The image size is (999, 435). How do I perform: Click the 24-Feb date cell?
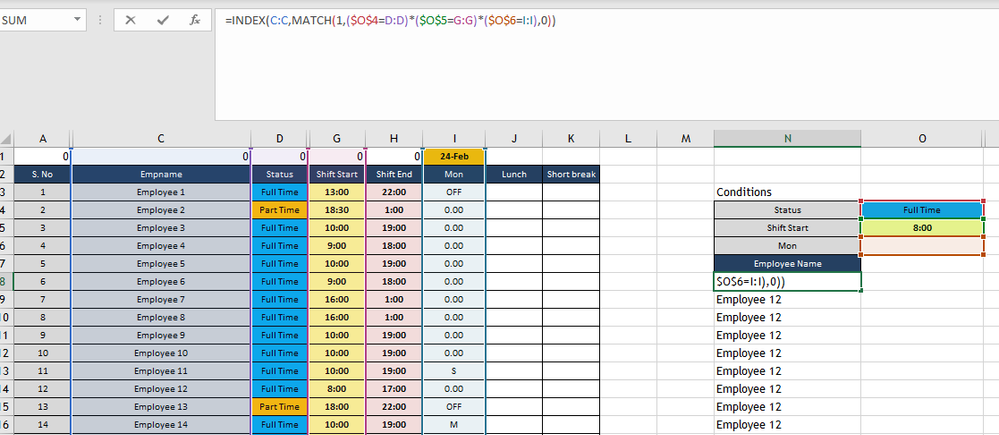click(x=454, y=156)
